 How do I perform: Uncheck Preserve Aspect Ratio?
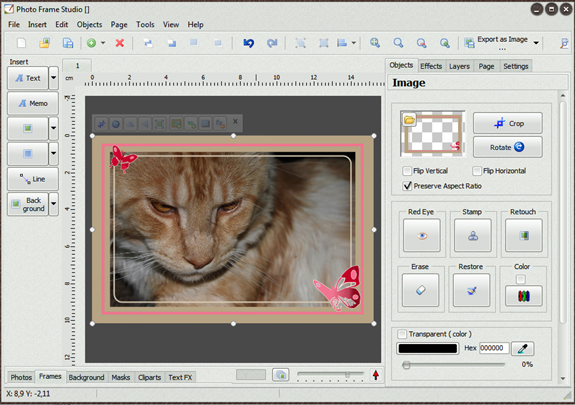(407, 186)
